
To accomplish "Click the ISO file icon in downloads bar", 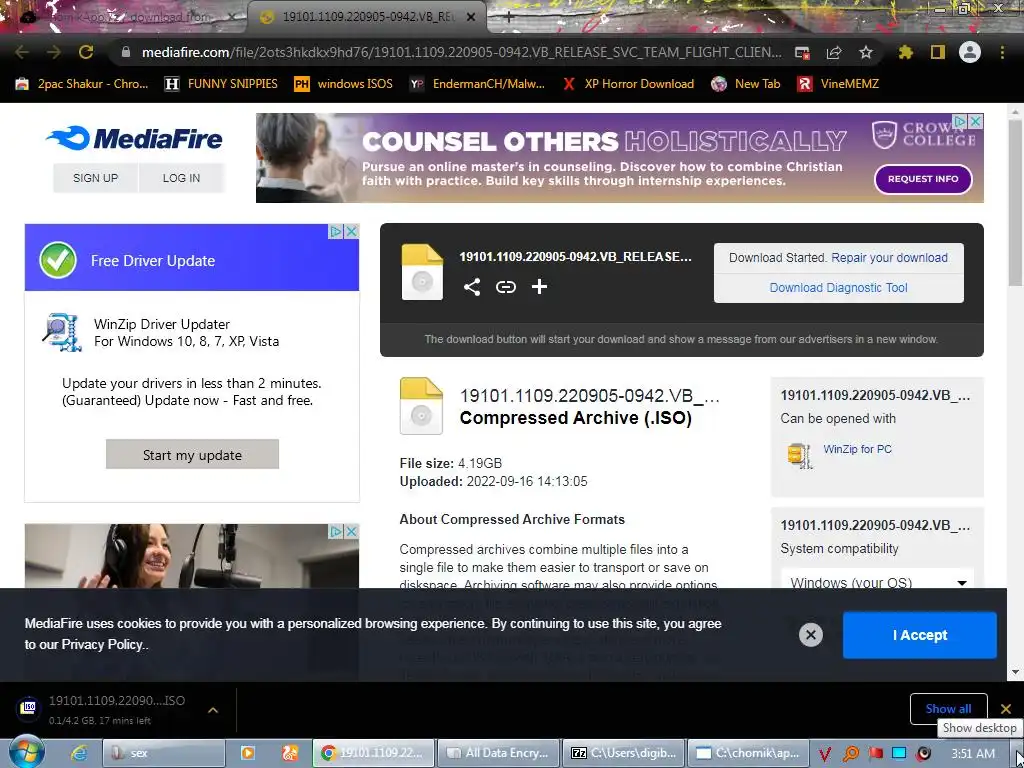I will coord(28,708).
